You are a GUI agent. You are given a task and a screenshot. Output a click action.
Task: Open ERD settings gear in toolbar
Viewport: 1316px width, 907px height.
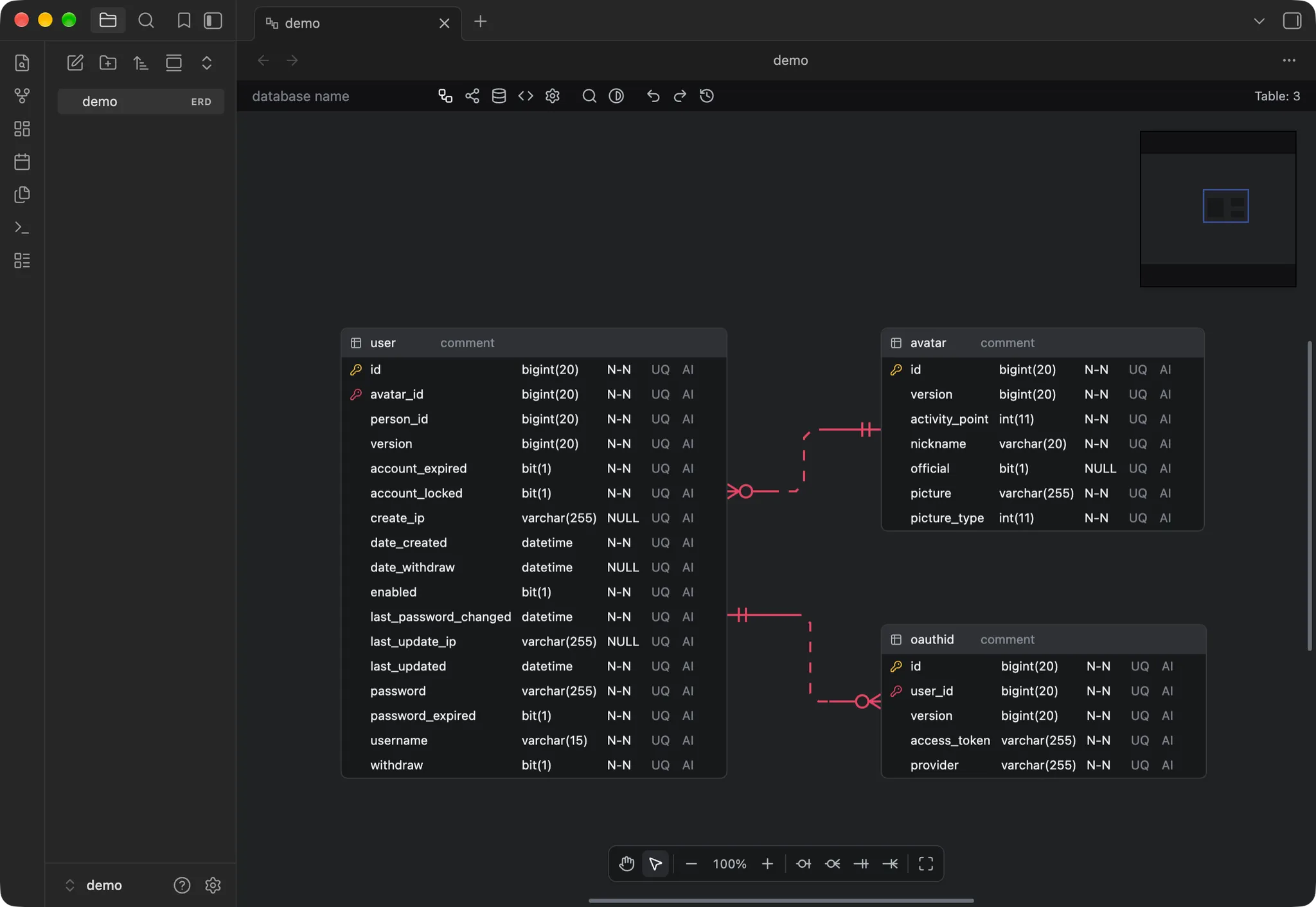553,96
